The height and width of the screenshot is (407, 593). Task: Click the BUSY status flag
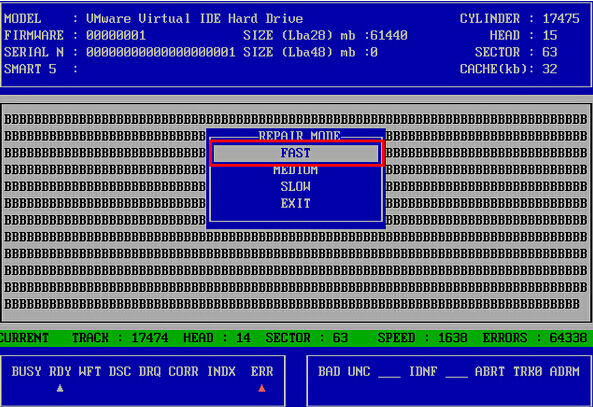[26, 371]
